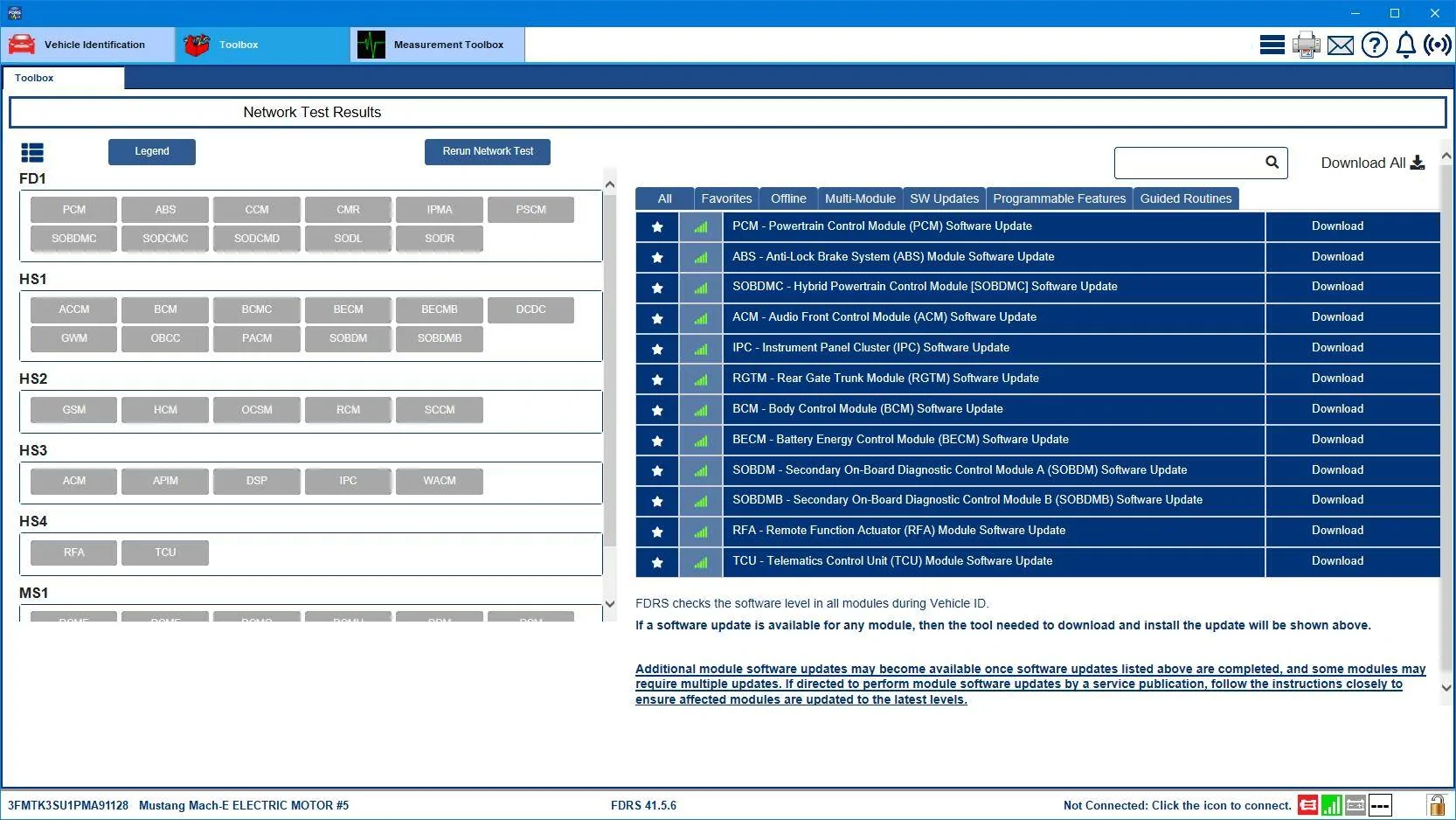Star the SOBDMC Software Update row
This screenshot has width=1456, height=820.
tap(657, 288)
